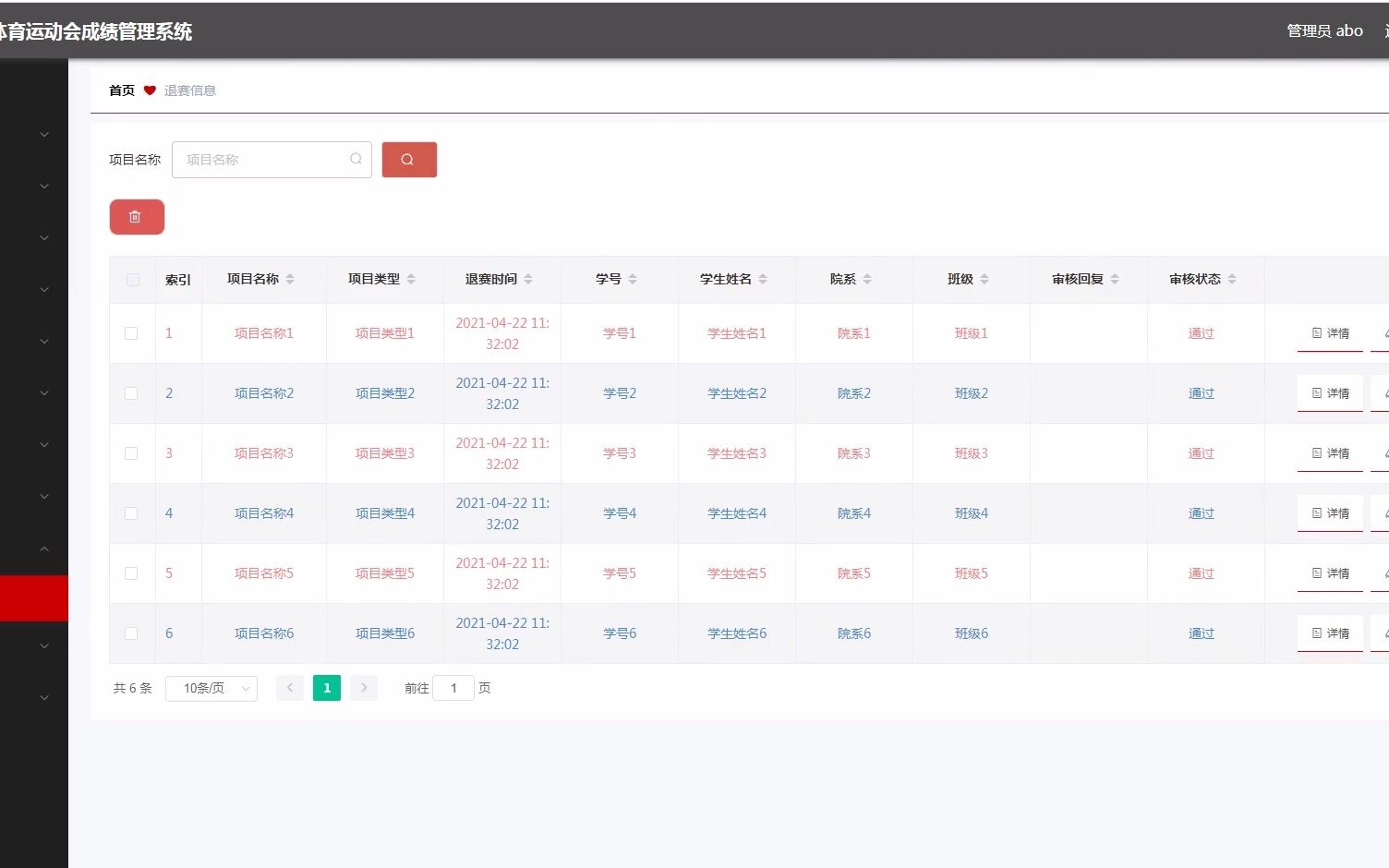Go to the next page with the right arrow

[364, 688]
